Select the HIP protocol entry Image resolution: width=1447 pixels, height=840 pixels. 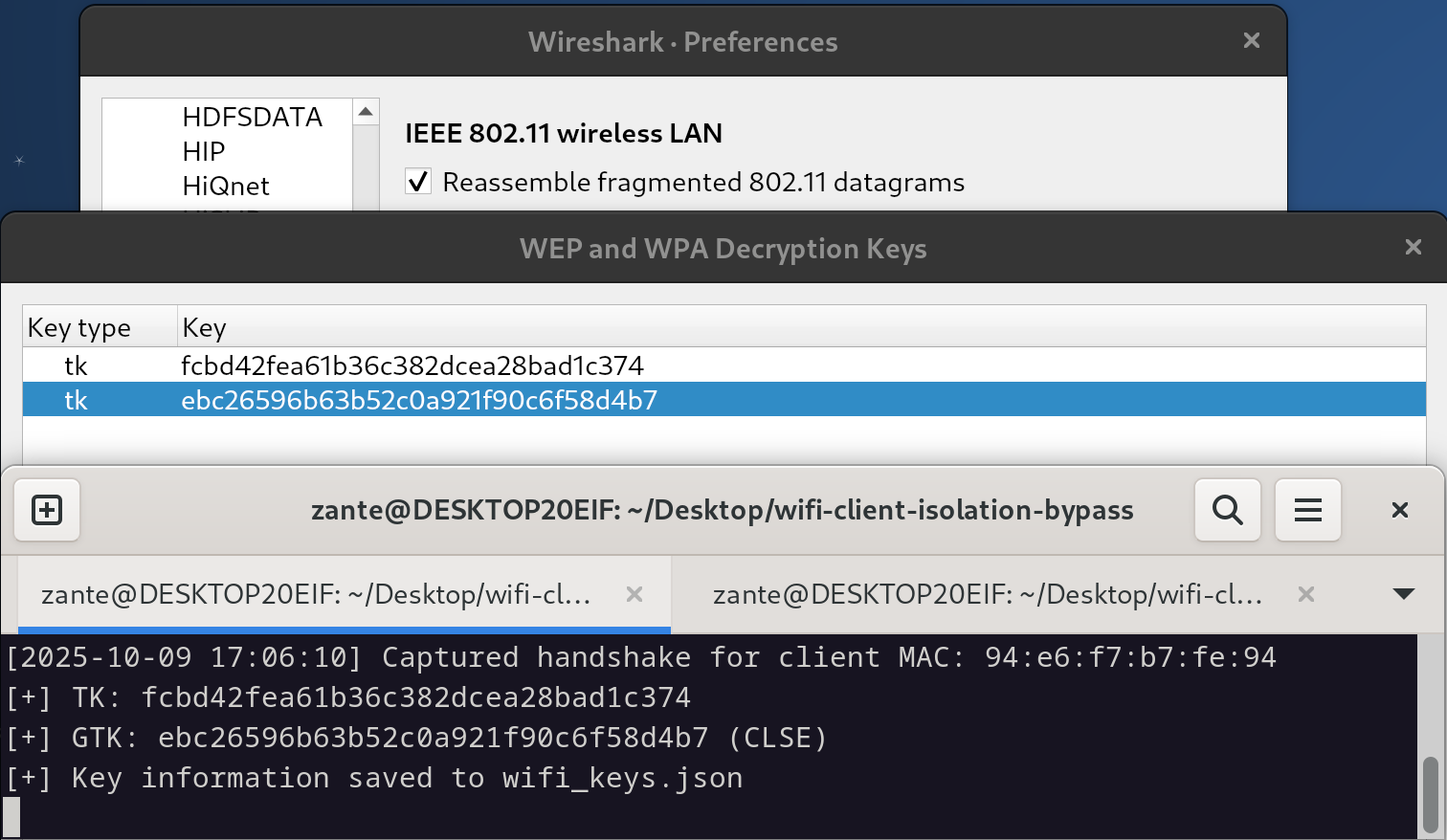pos(204,151)
